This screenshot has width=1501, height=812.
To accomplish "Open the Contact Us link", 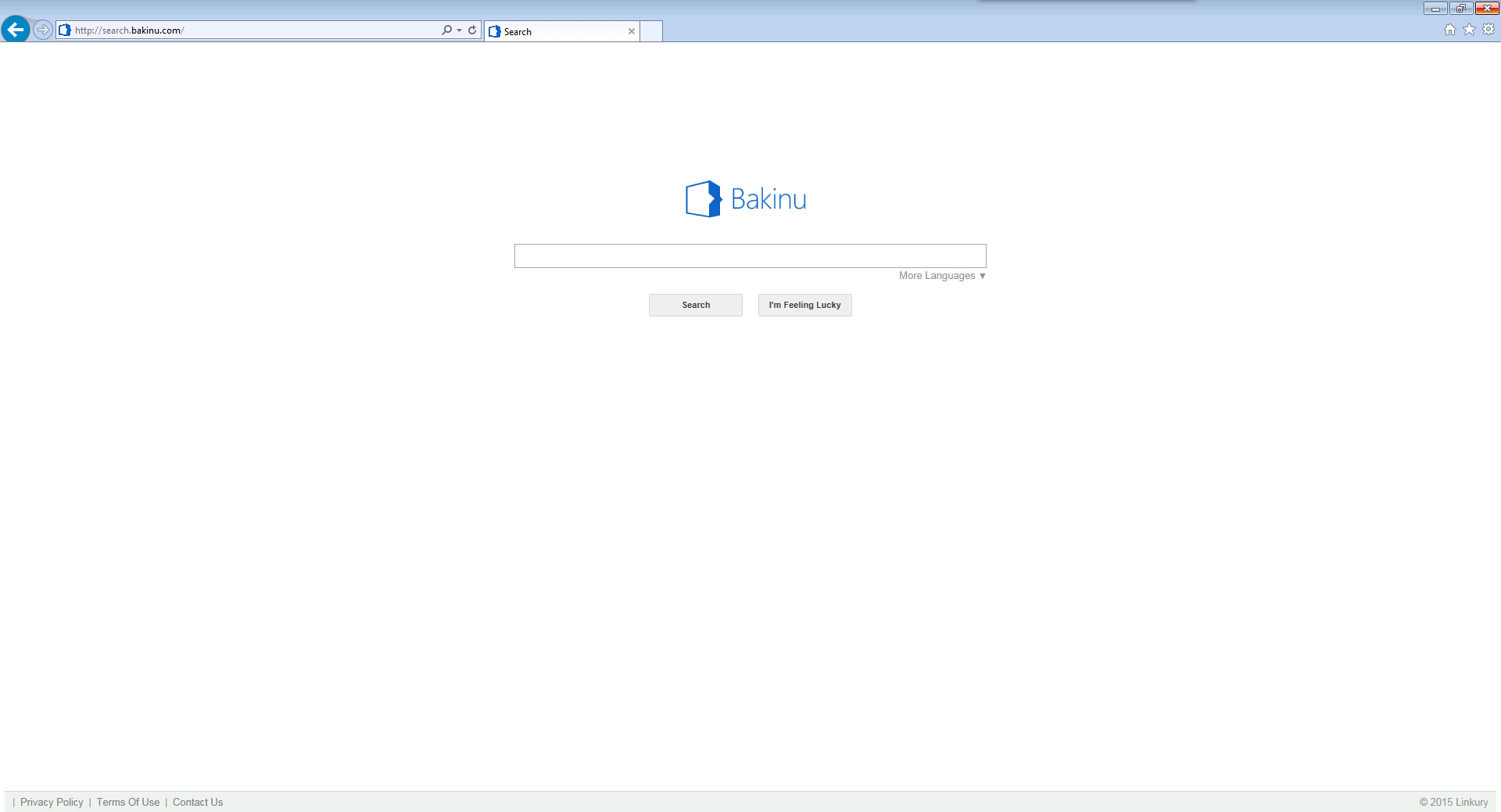I will pyautogui.click(x=198, y=803).
